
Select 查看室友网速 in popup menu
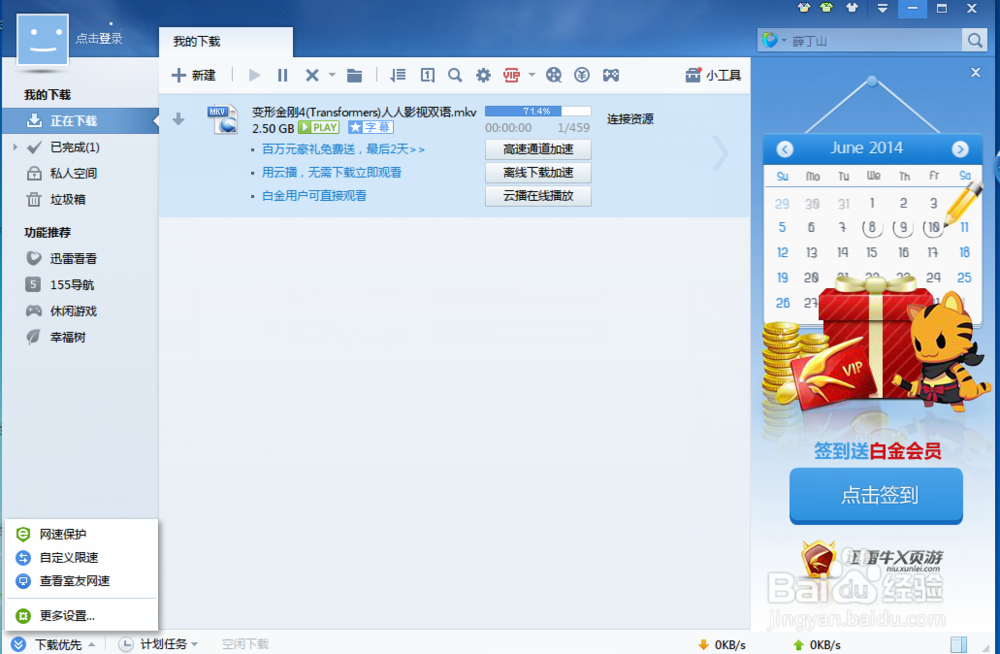click(82, 581)
